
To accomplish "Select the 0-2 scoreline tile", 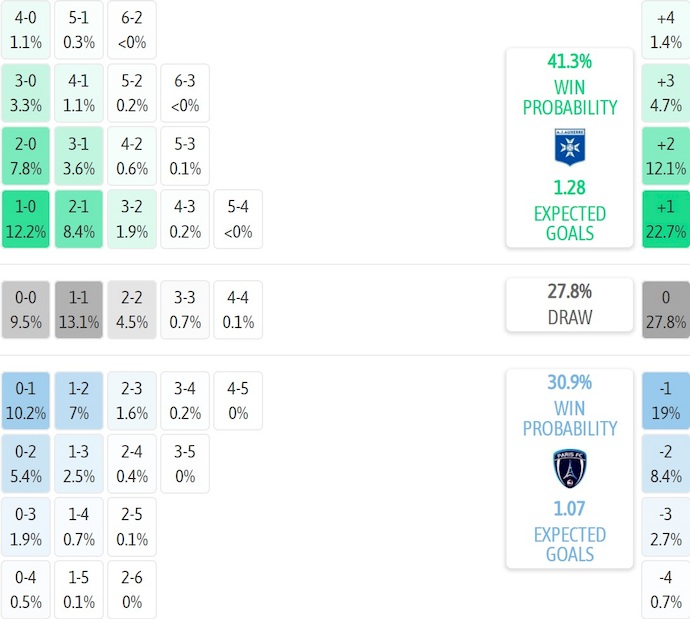I will pos(26,464).
